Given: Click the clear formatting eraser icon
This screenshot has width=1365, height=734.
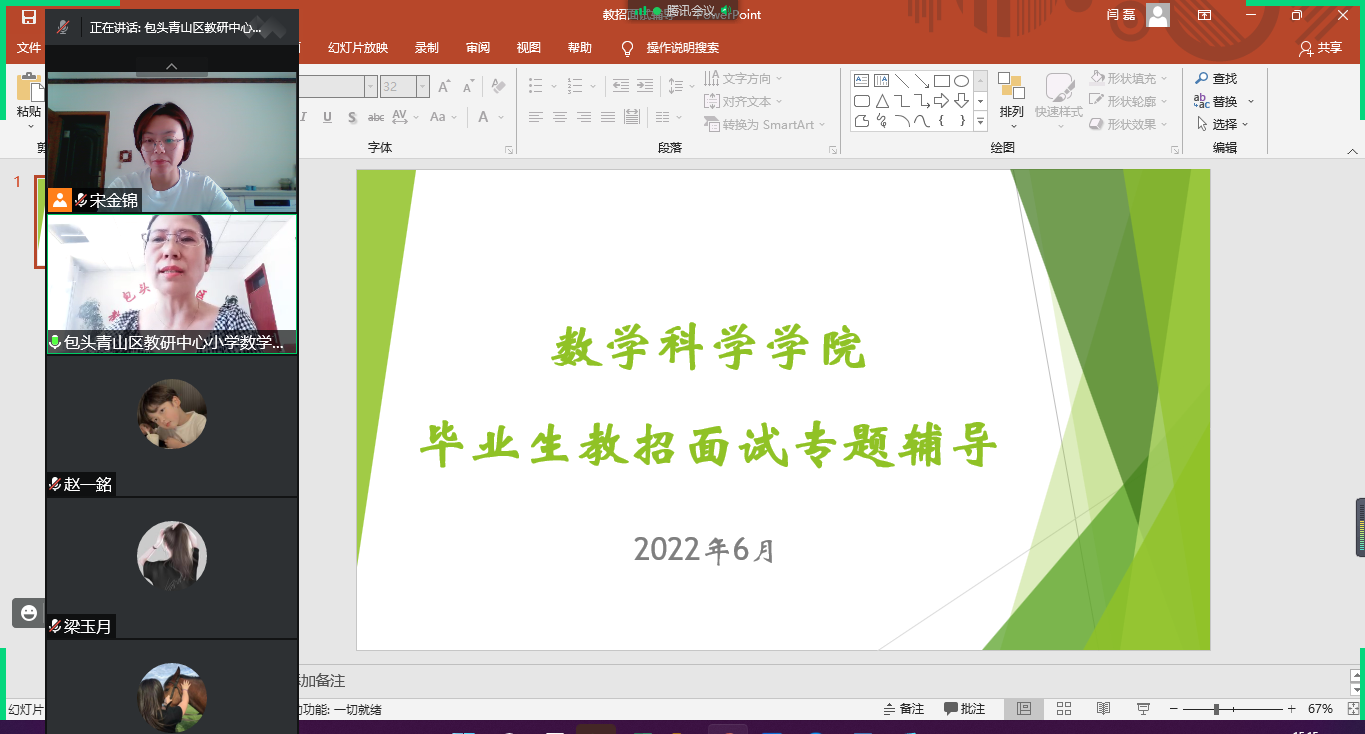Looking at the screenshot, I should 498,86.
